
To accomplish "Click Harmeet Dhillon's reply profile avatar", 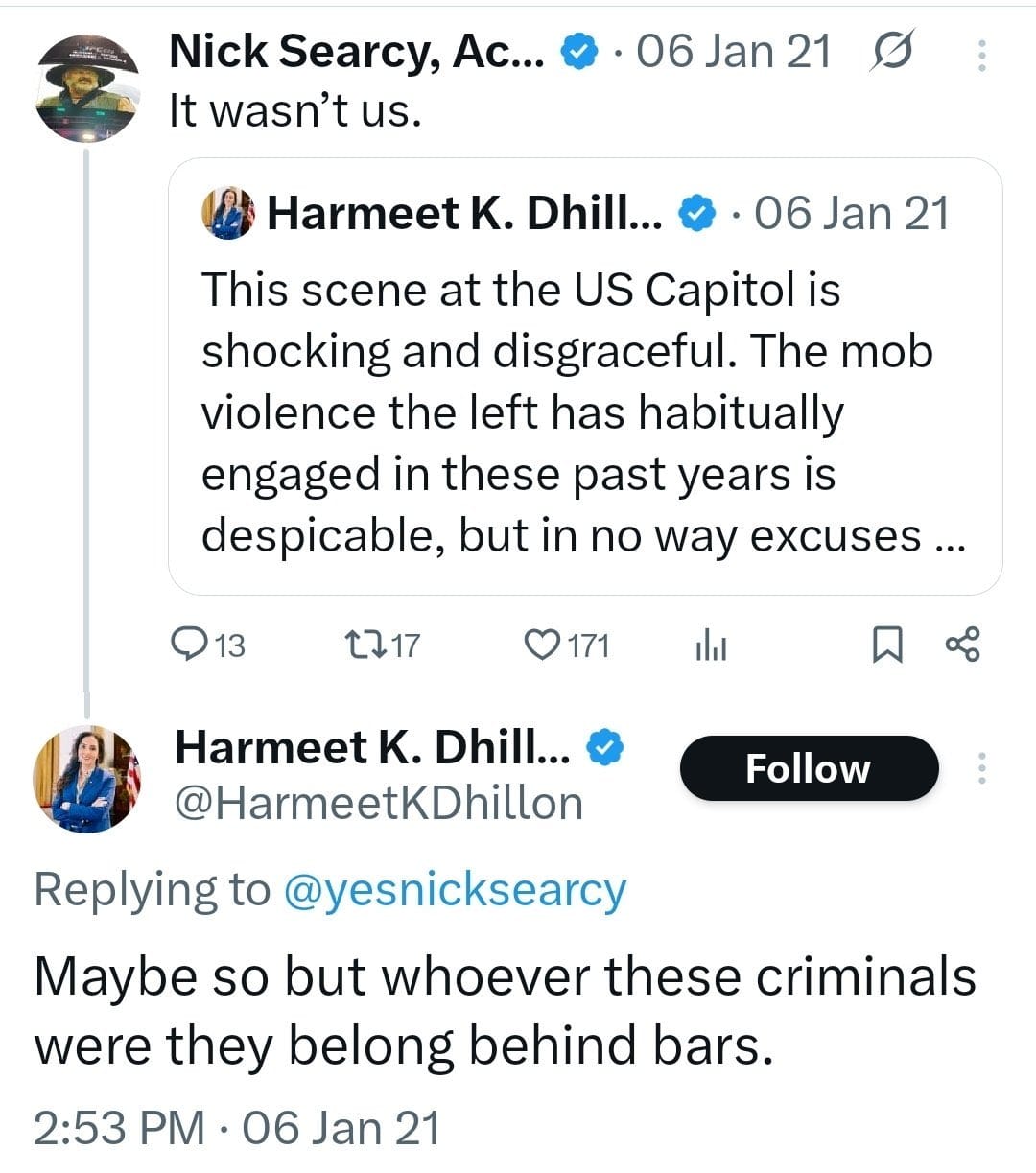I will [87, 779].
